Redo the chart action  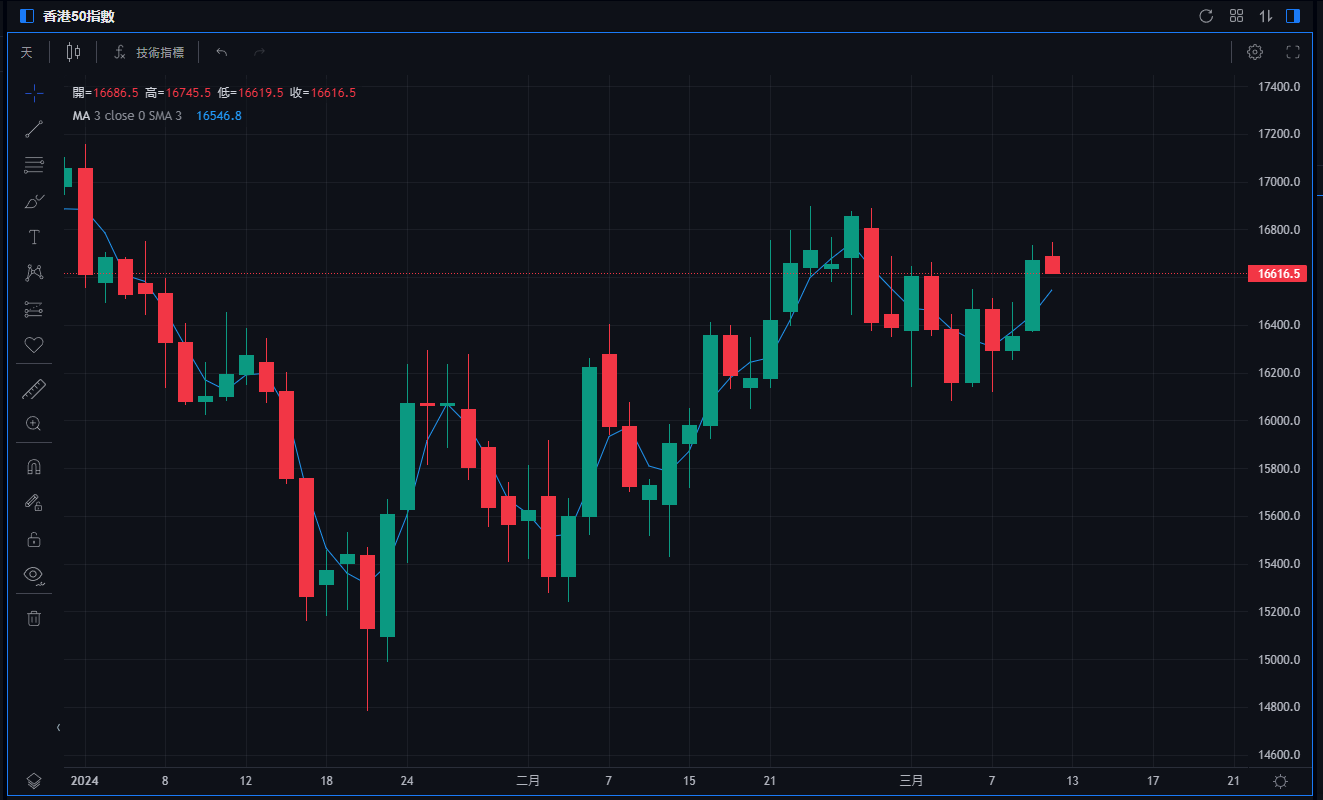(260, 52)
